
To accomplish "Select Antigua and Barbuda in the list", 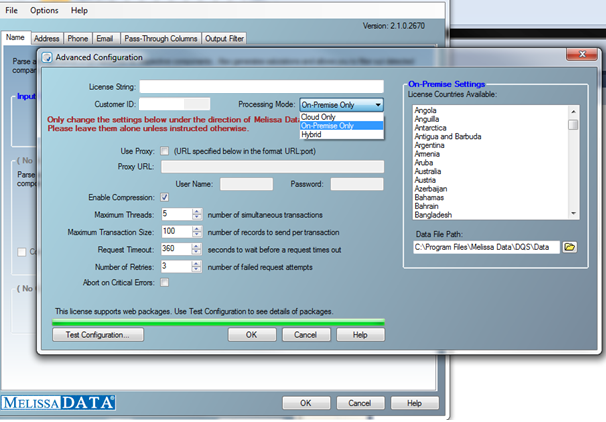I will tap(448, 136).
